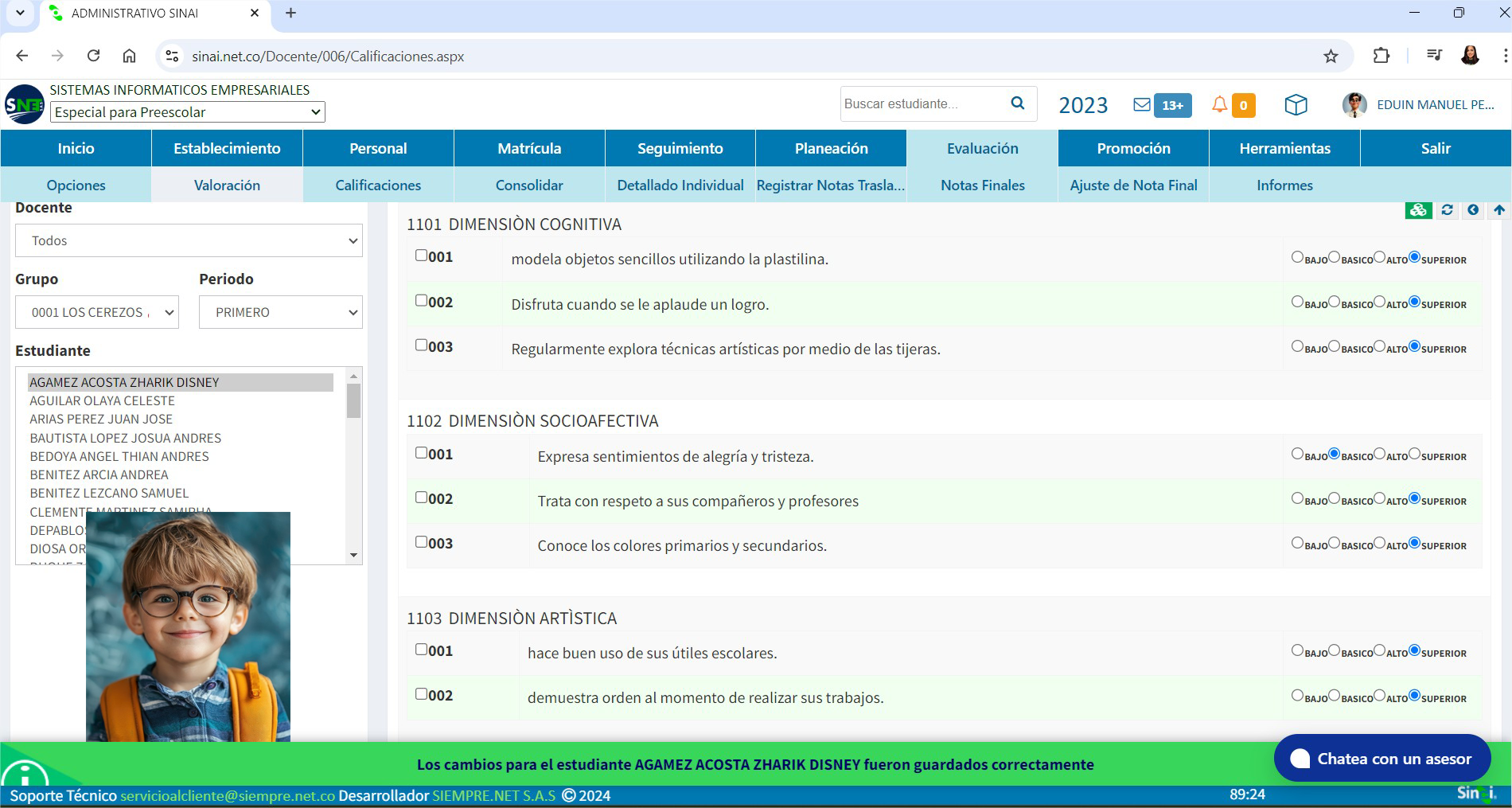1512x808 pixels.
Task: Click the scroll-up arrow icon
Action: point(1499,210)
